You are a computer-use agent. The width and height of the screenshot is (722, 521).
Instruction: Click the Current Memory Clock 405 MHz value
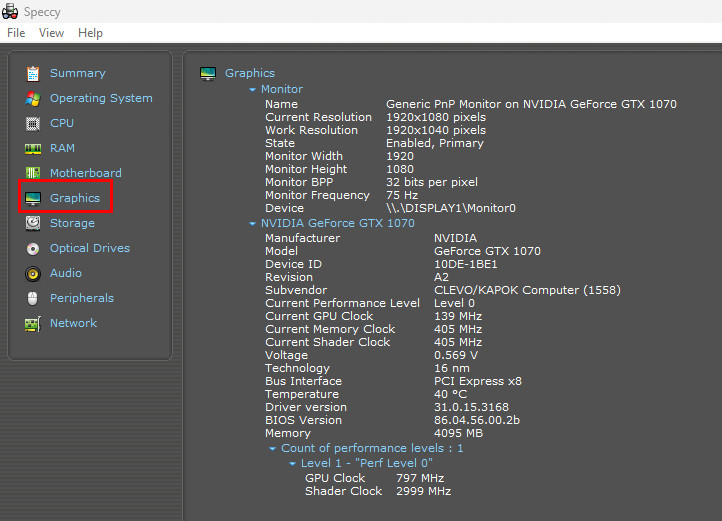point(458,329)
